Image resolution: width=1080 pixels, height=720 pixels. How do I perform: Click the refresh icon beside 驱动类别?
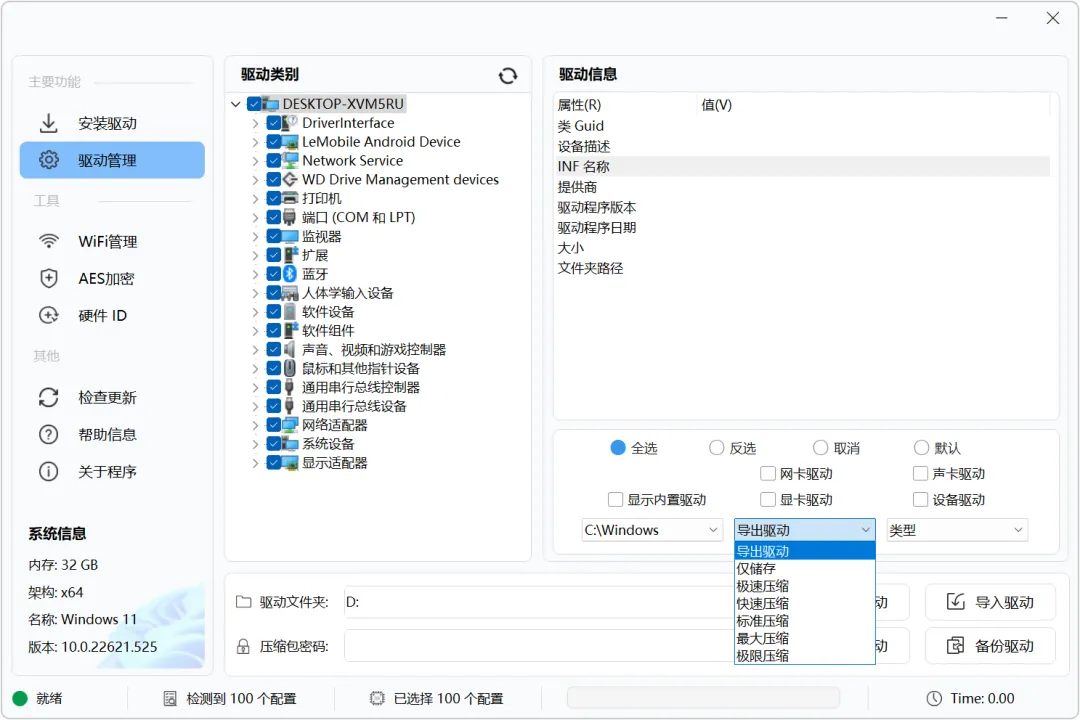pyautogui.click(x=508, y=76)
